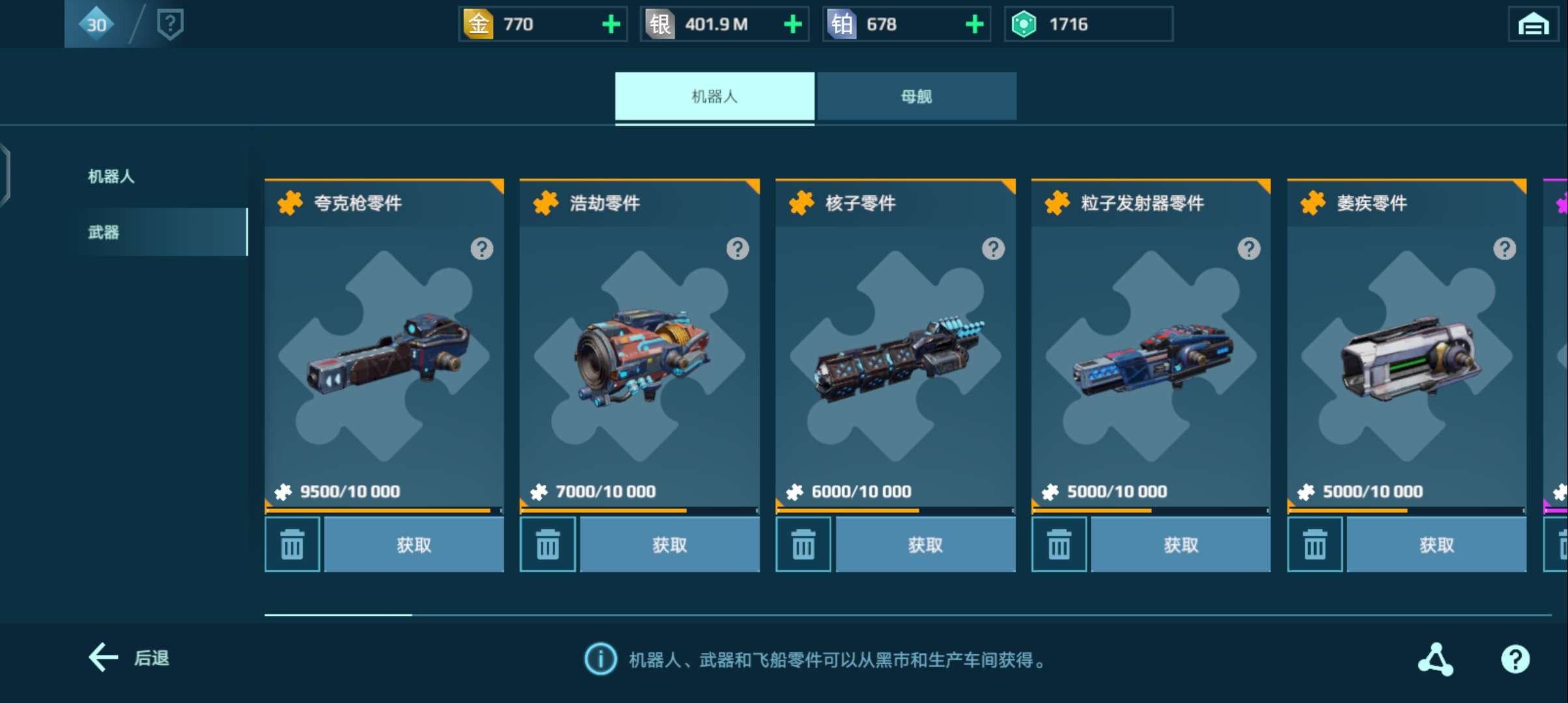1568x703 pixels.
Task: Add silver with the green plus
Action: [x=792, y=25]
